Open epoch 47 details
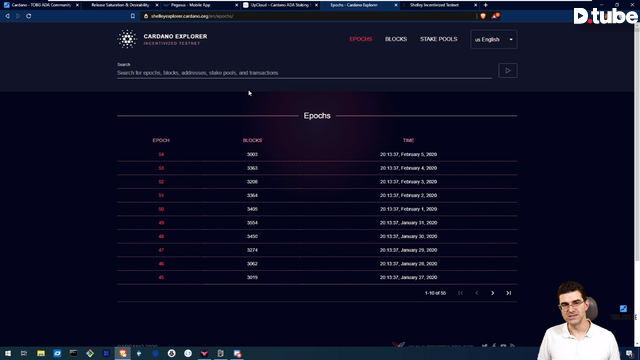Image resolution: width=640 pixels, height=360 pixels. pos(161,250)
